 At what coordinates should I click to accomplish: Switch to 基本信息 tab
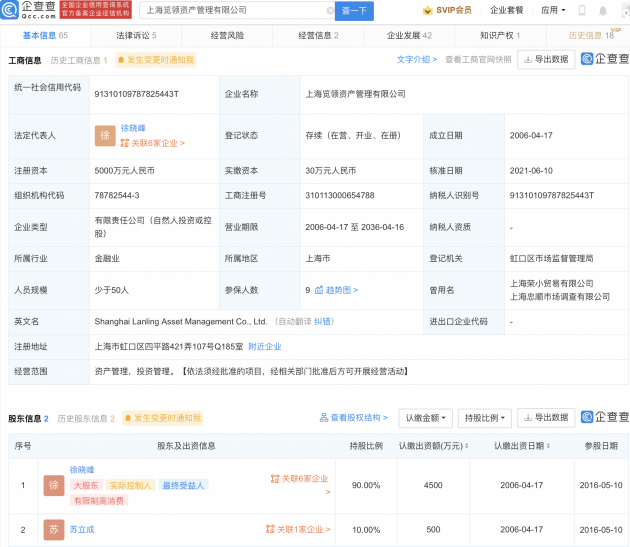tap(45, 35)
